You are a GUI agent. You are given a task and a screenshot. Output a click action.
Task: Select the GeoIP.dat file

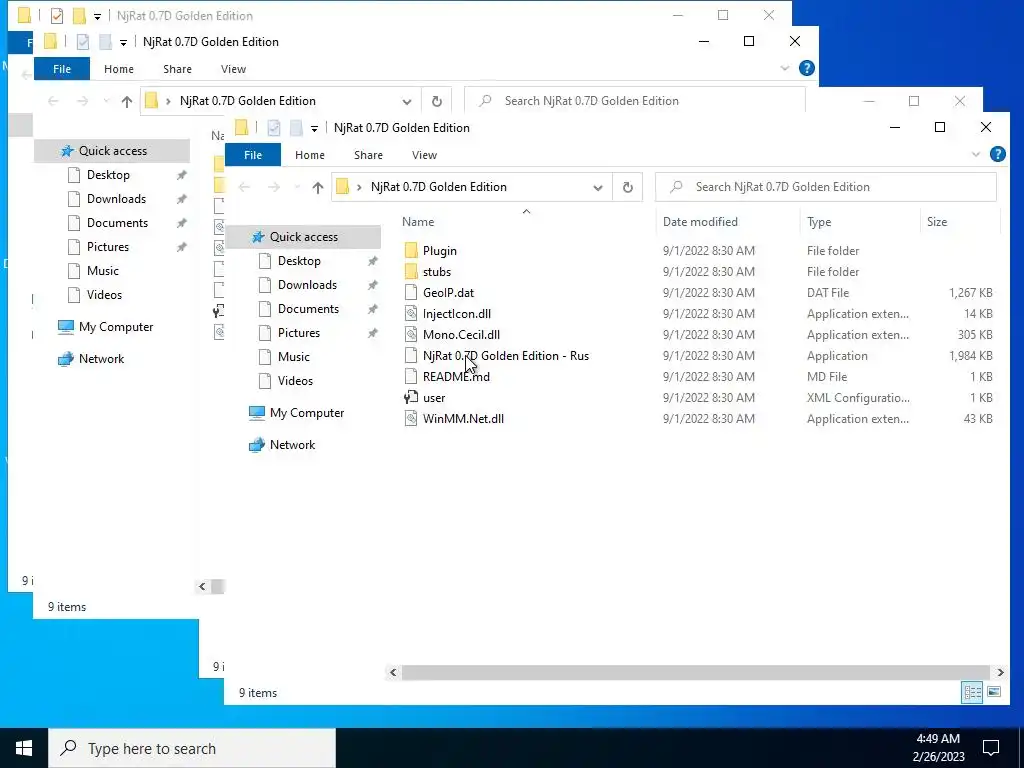click(x=448, y=293)
